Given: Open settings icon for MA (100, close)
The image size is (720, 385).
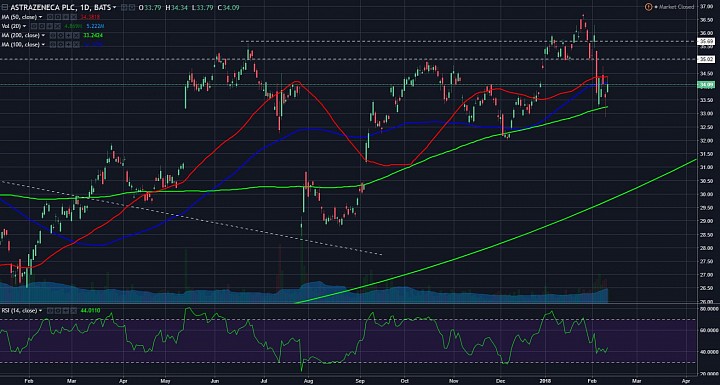Looking at the screenshot, I should pos(60,45).
